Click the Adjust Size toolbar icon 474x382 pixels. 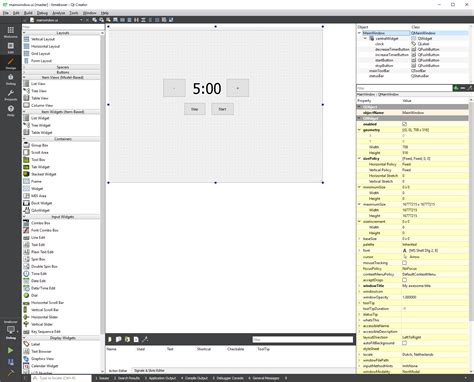[x=171, y=20]
